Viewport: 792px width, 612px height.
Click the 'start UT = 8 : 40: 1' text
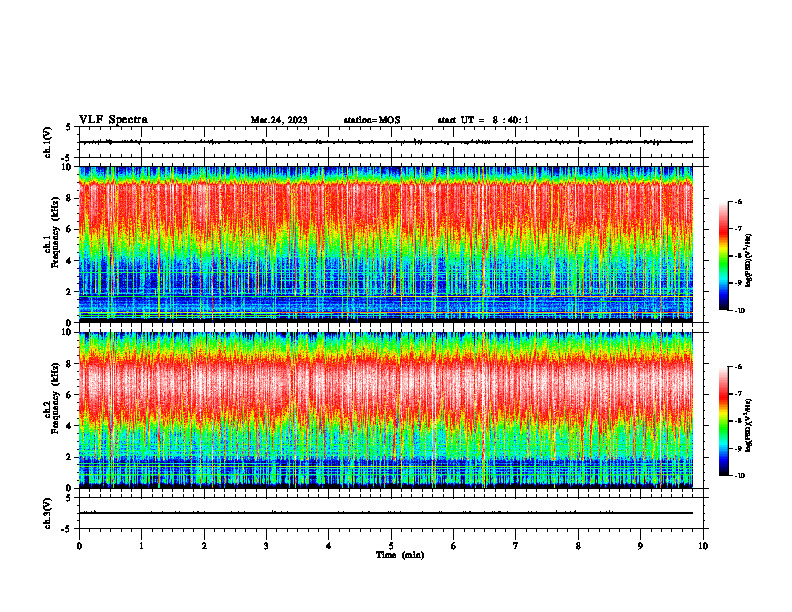click(483, 120)
